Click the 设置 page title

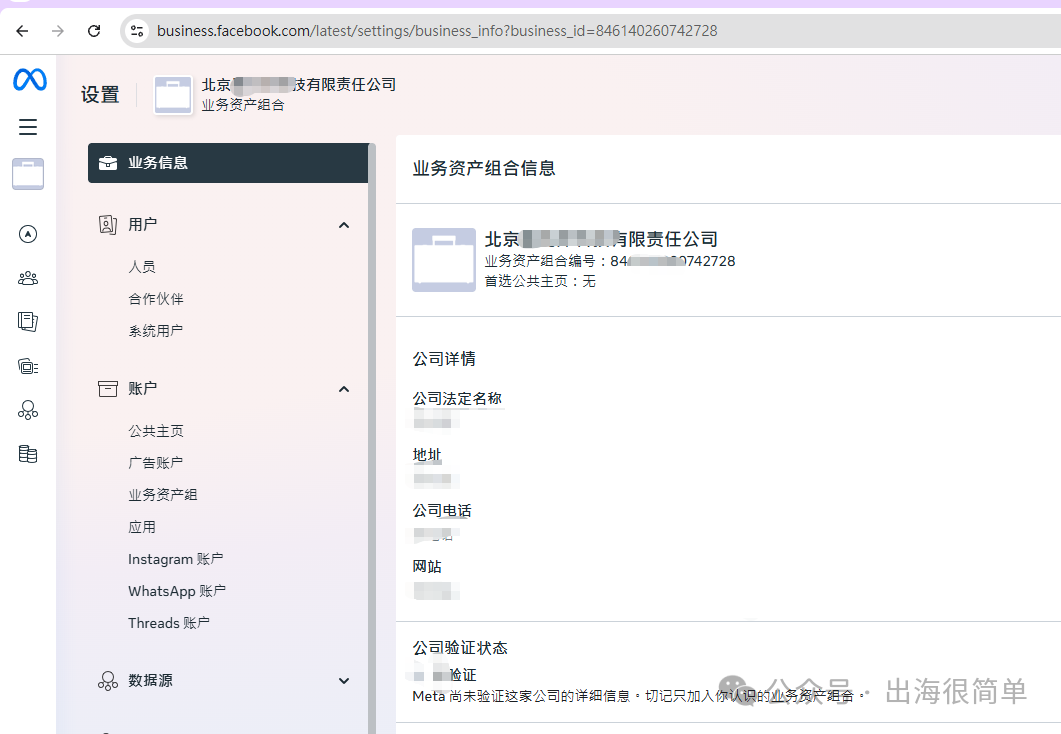pyautogui.click(x=100, y=95)
